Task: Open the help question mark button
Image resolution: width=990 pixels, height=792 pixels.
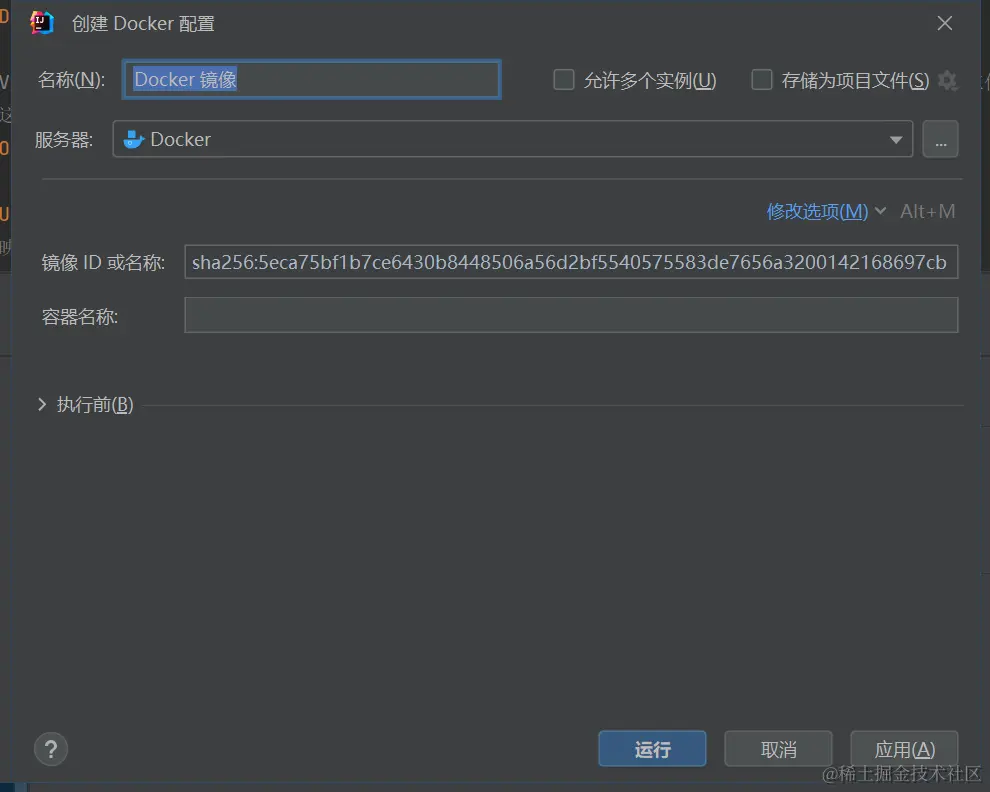Action: tap(51, 749)
